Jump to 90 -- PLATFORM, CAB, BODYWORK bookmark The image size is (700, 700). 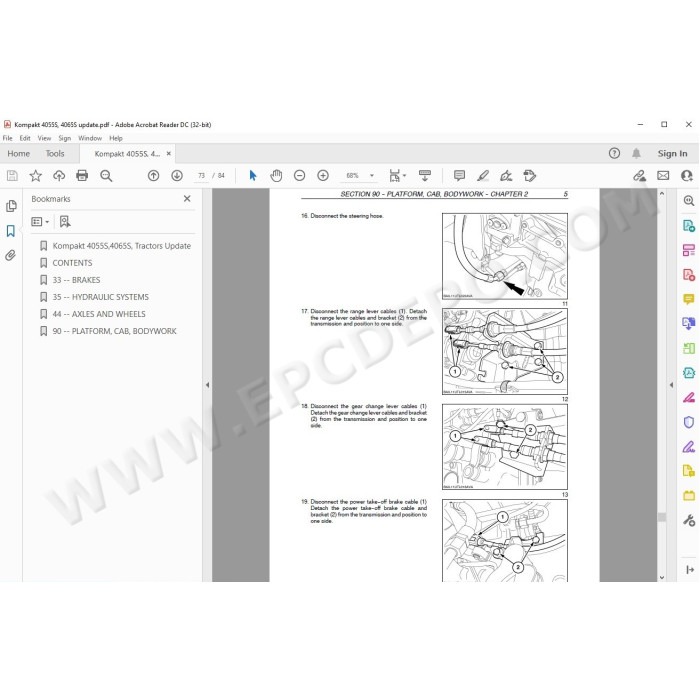coord(114,331)
